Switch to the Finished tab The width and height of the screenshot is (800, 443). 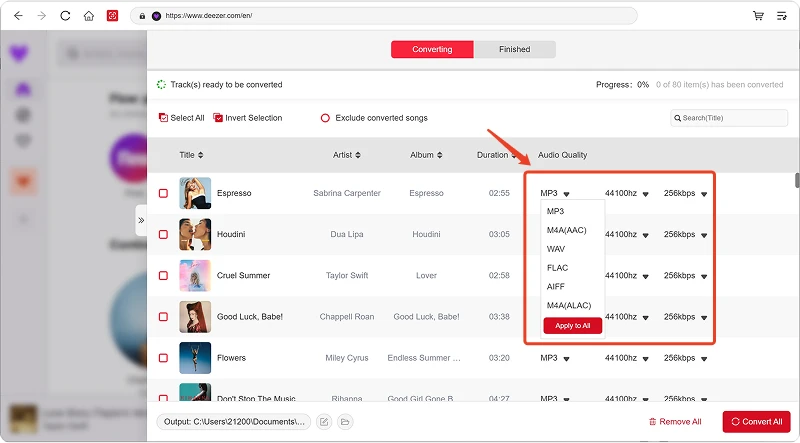pyautogui.click(x=514, y=50)
